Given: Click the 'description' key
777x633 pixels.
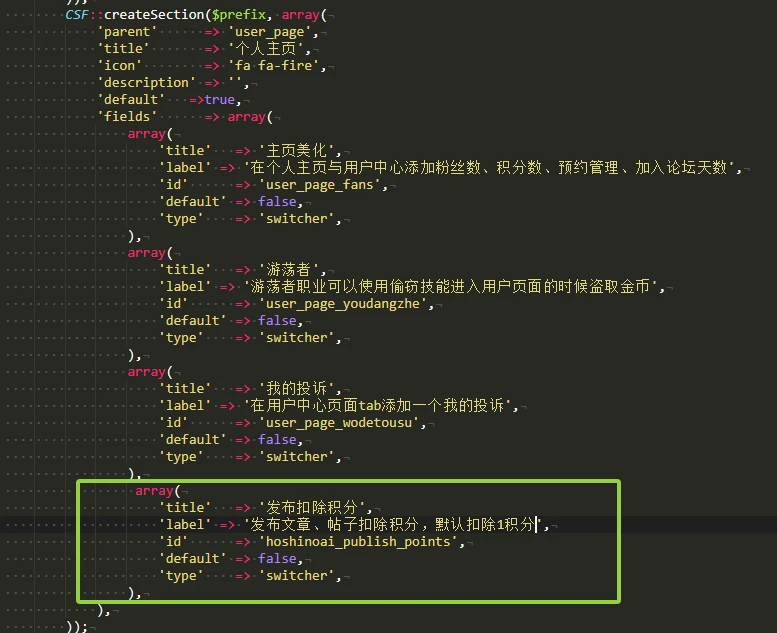Looking at the screenshot, I should [x=146, y=82].
